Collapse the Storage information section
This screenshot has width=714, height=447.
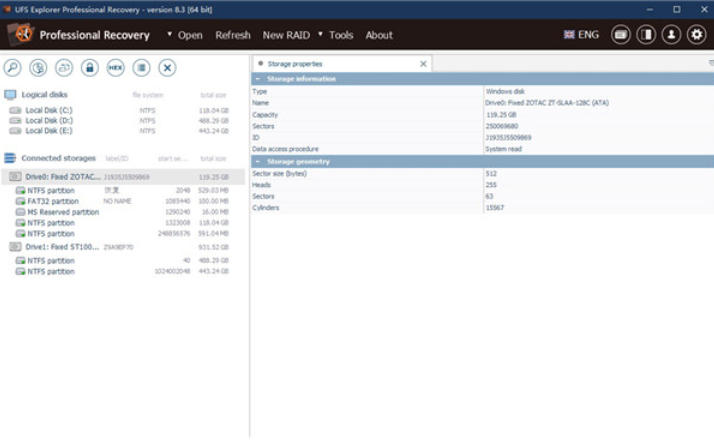coord(258,79)
